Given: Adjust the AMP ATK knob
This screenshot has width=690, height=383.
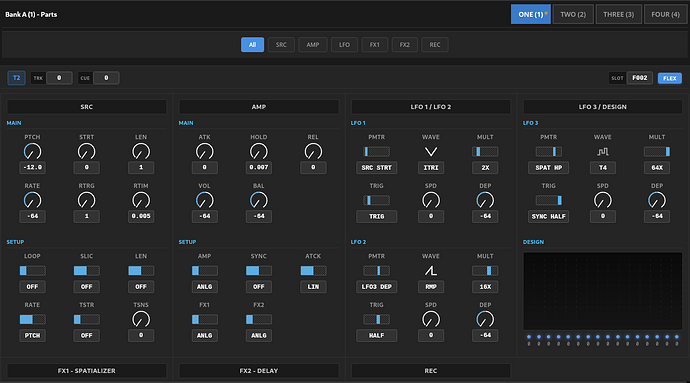Looking at the screenshot, I should coord(204,151).
